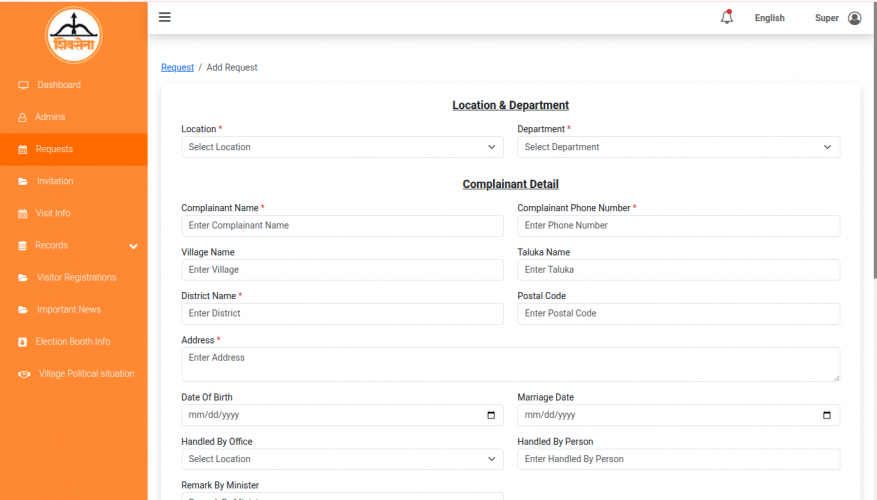The image size is (877, 500).
Task: Focus the Address text area
Action: click(x=511, y=365)
